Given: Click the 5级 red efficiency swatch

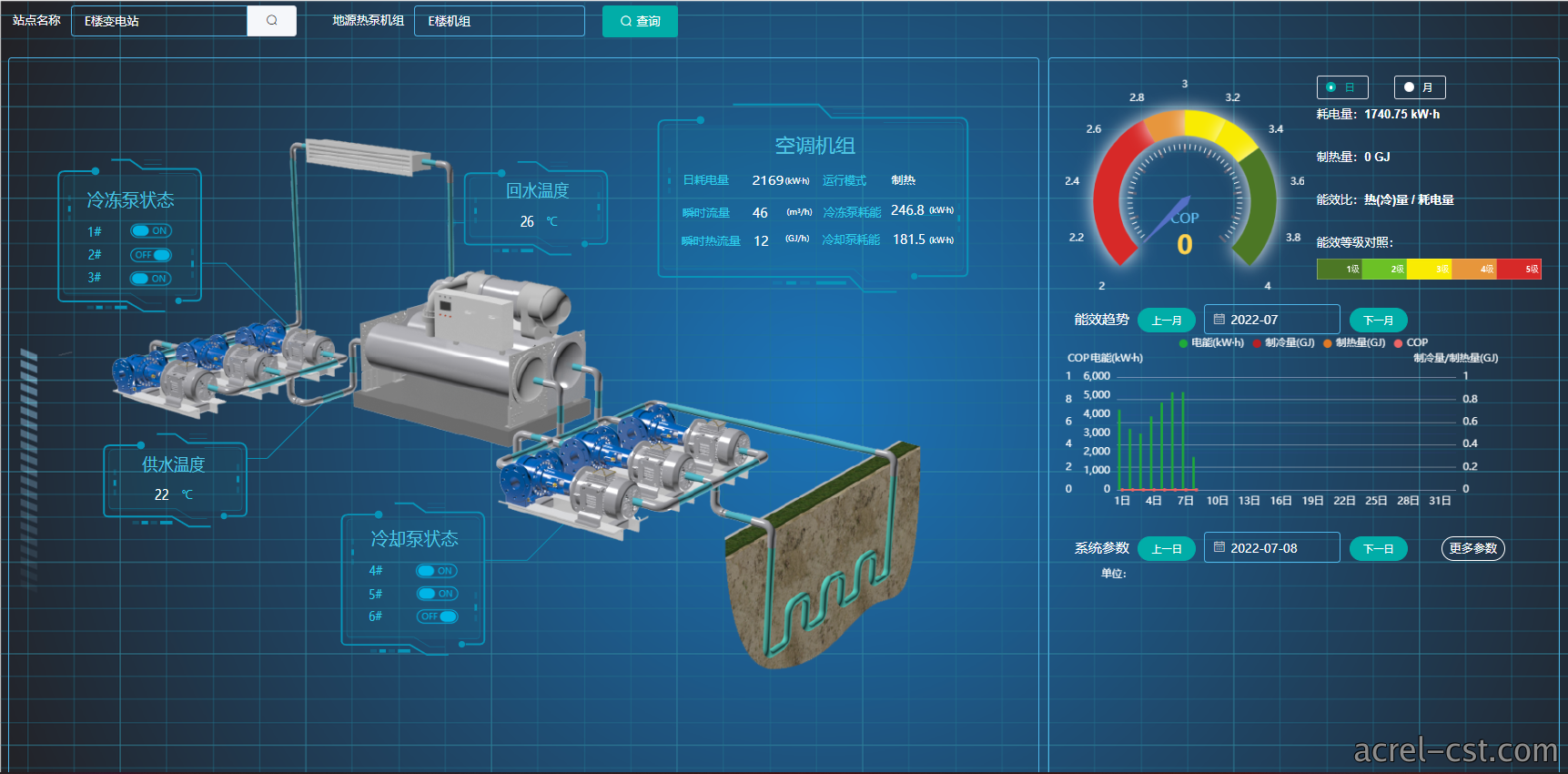Looking at the screenshot, I should (1520, 270).
